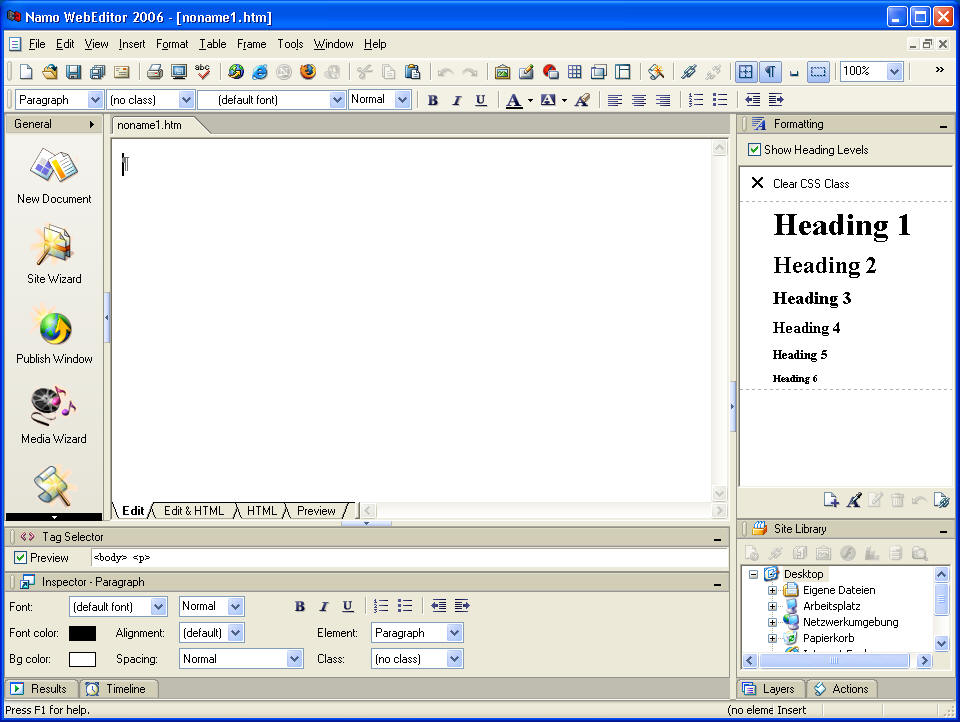Select the noname1.htm document tab
960x722 pixels.
click(x=149, y=125)
